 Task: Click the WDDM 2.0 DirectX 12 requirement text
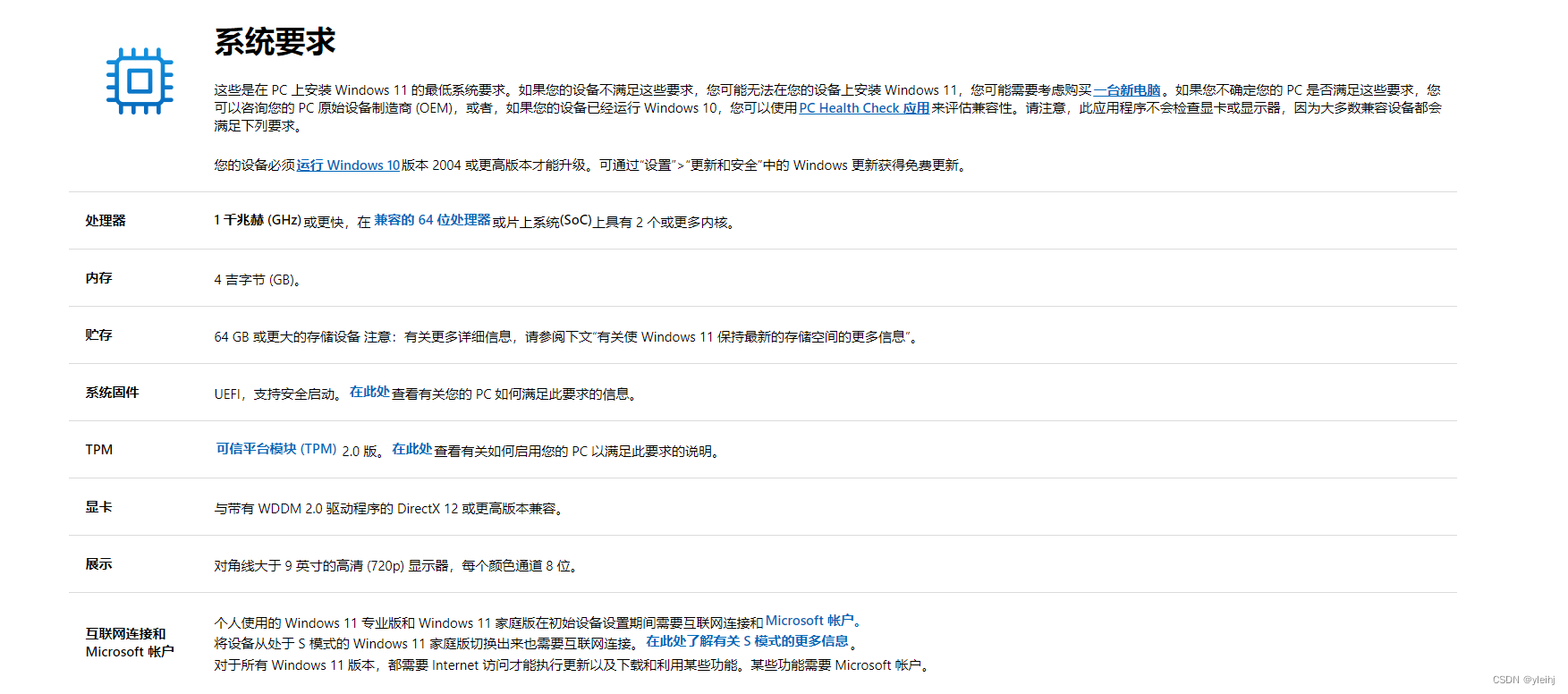pyautogui.click(x=389, y=509)
